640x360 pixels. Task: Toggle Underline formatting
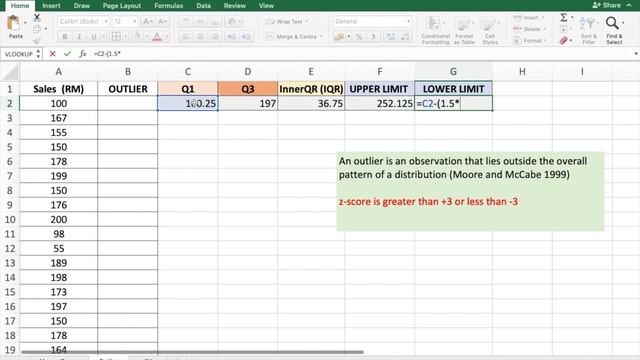94,37
